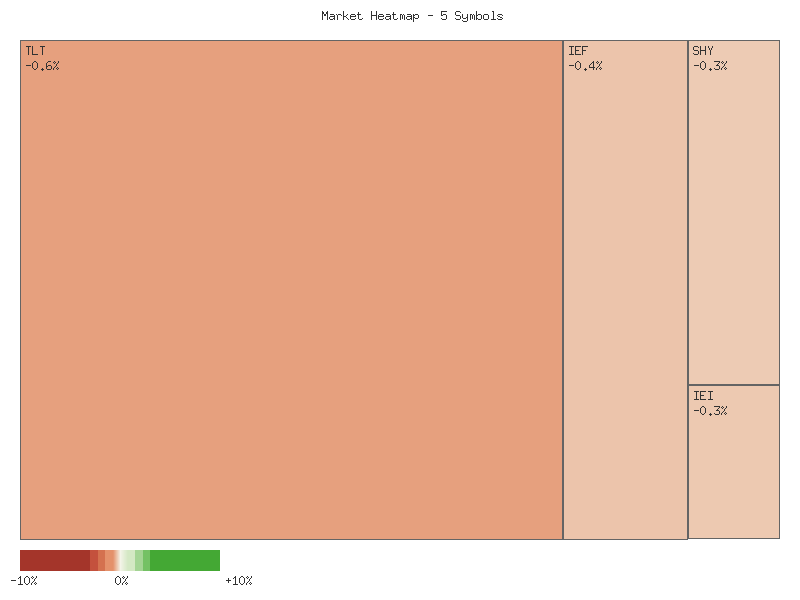Click the SHY ticker symbol text
This screenshot has width=800, height=600.
coord(703,49)
